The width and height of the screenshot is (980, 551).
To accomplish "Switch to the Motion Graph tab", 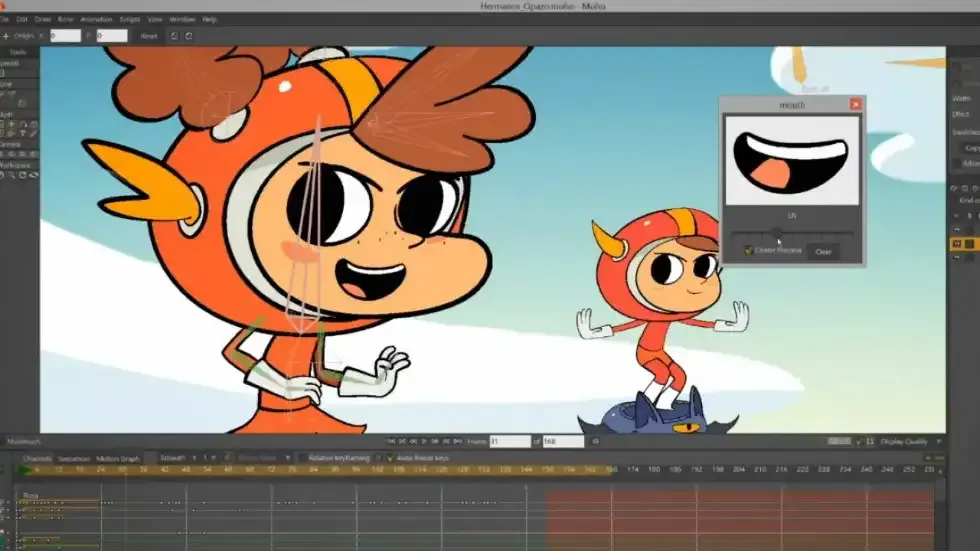I will (116, 458).
